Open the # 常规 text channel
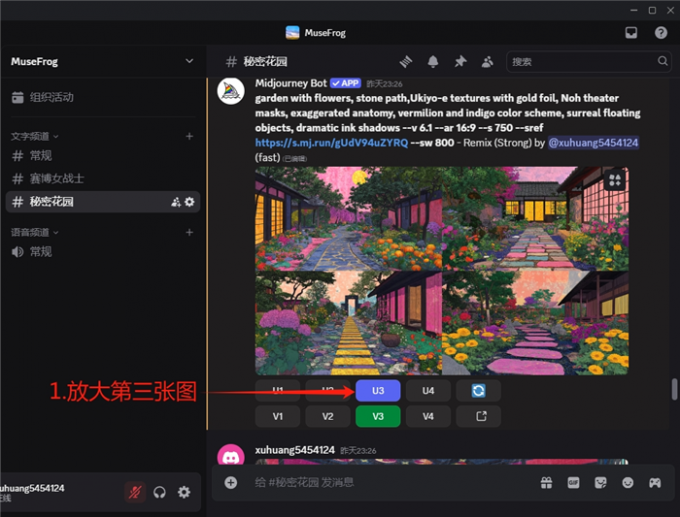The height and width of the screenshot is (517, 680). [103, 156]
